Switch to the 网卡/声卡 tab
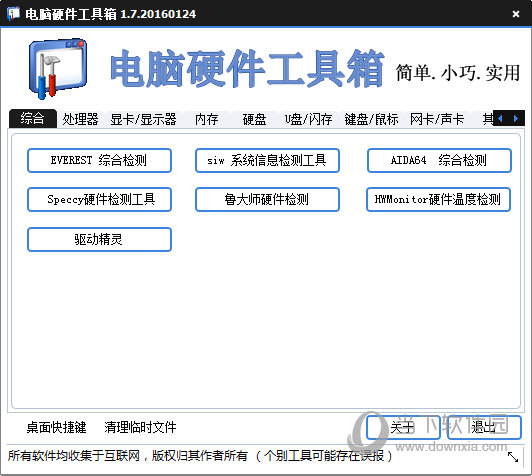 coord(437,119)
